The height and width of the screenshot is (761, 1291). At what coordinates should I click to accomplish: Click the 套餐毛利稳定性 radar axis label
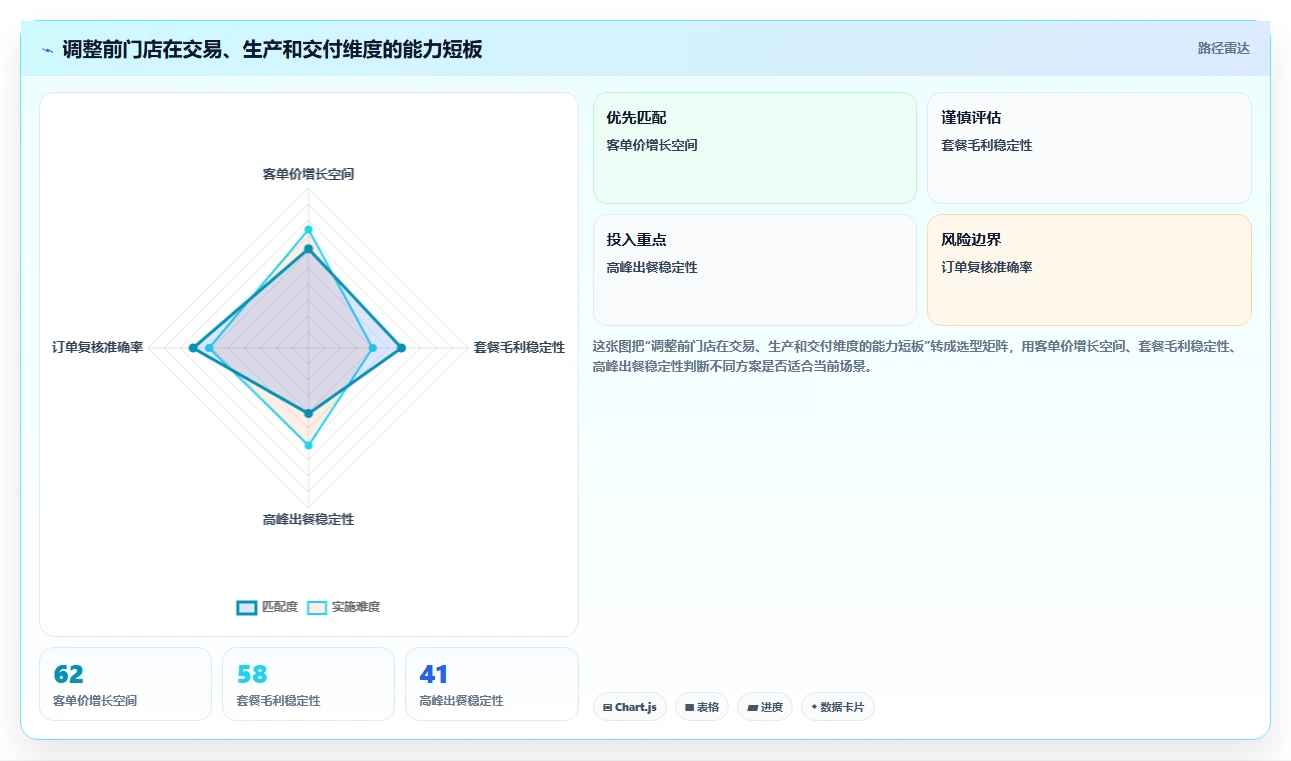pos(519,348)
